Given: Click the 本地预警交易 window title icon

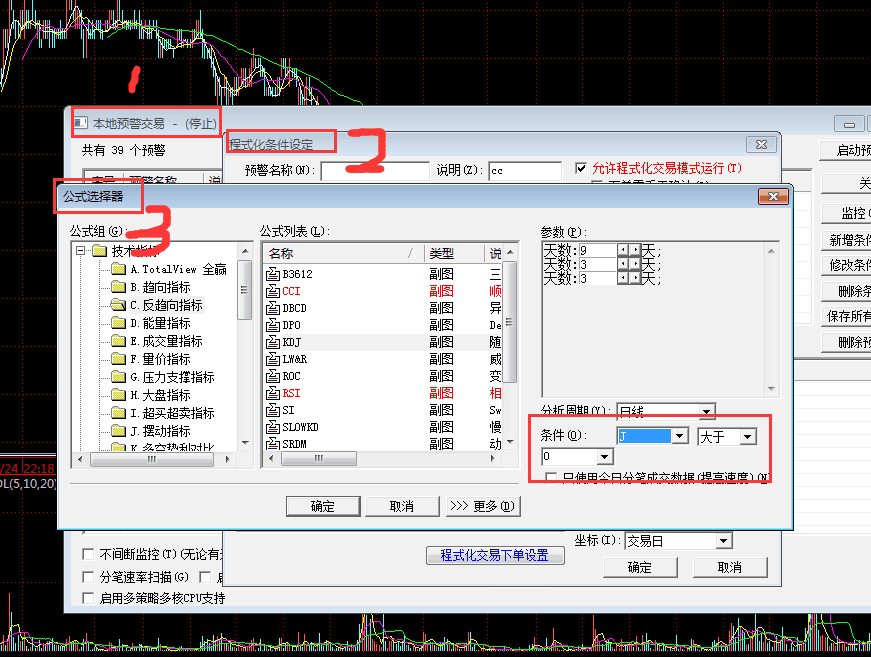Looking at the screenshot, I should pos(81,123).
